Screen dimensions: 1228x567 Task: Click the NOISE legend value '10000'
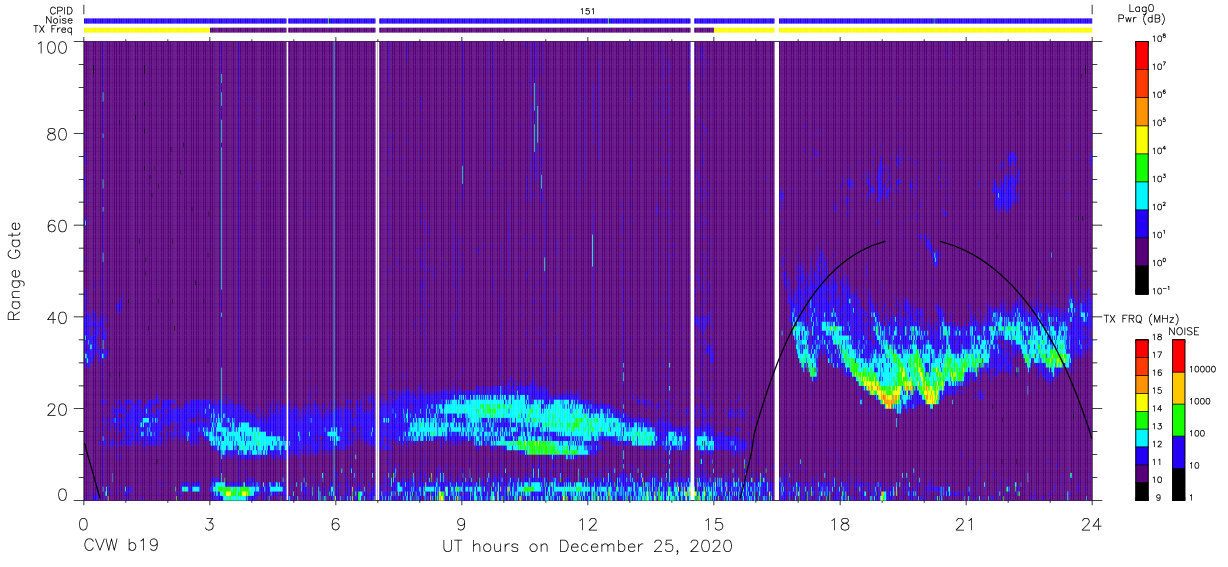tap(1202, 369)
